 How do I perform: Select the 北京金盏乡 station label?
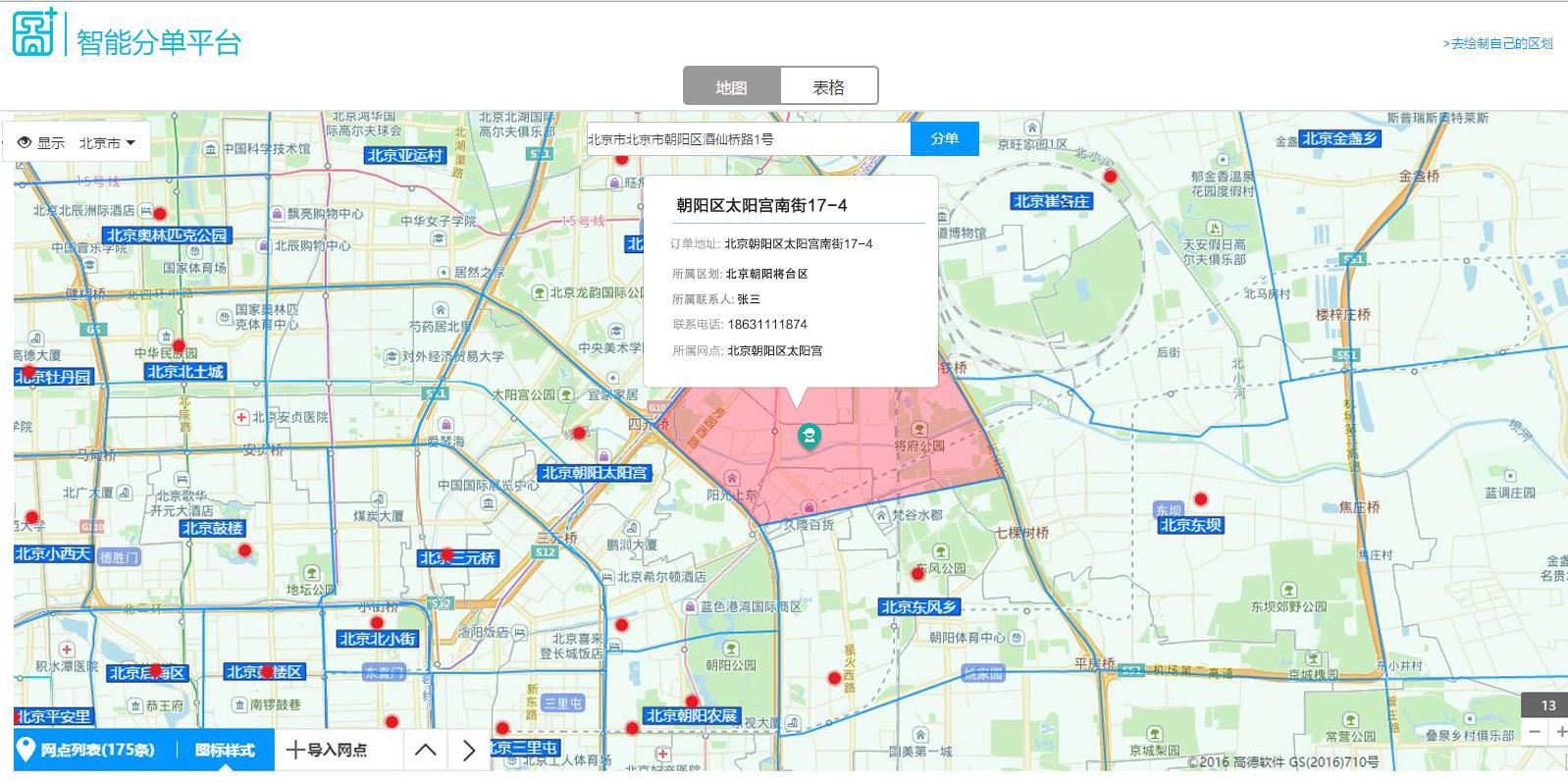pos(1339,138)
